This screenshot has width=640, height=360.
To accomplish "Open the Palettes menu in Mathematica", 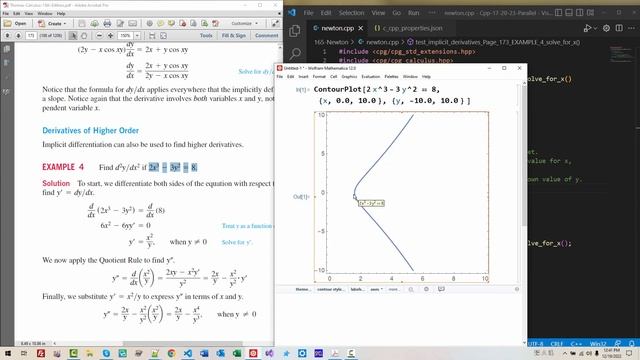I will (391, 77).
